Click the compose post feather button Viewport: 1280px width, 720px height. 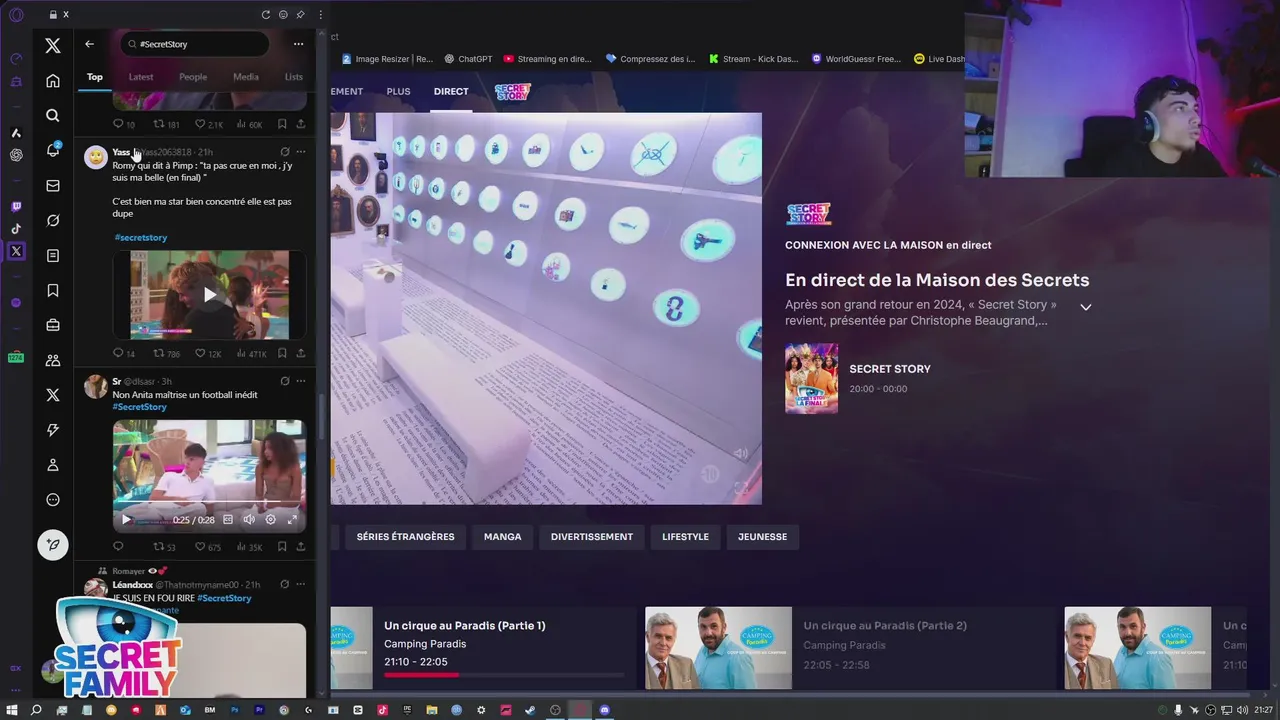tap(53, 544)
